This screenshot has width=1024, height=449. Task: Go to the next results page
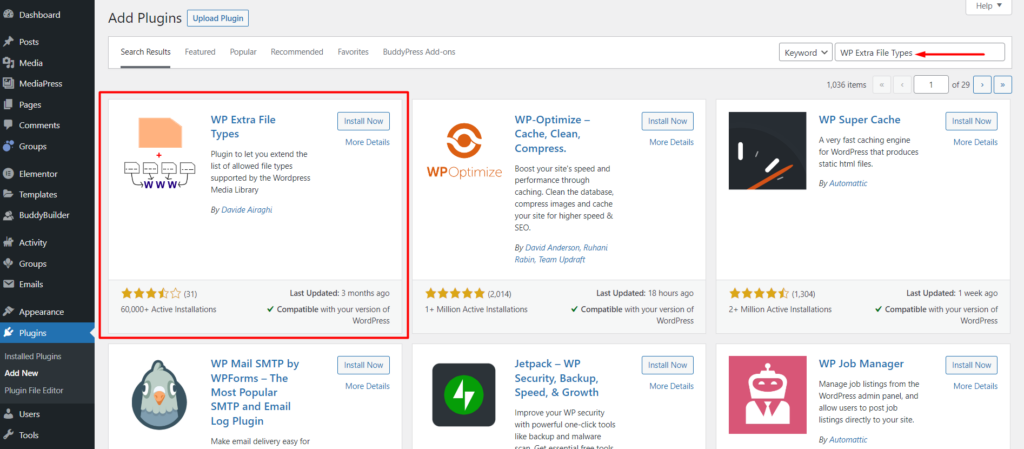(982, 85)
